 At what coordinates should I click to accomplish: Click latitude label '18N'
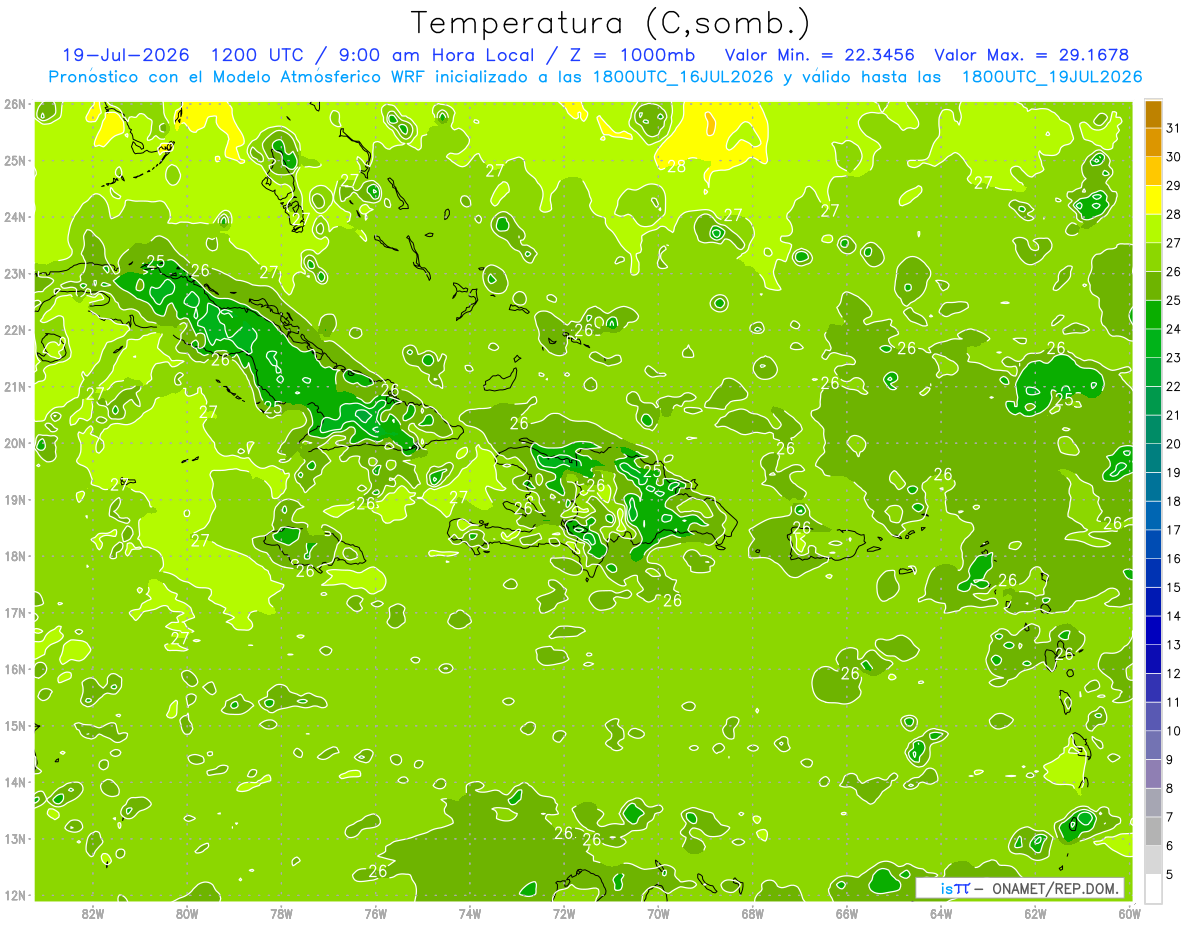coord(15,556)
